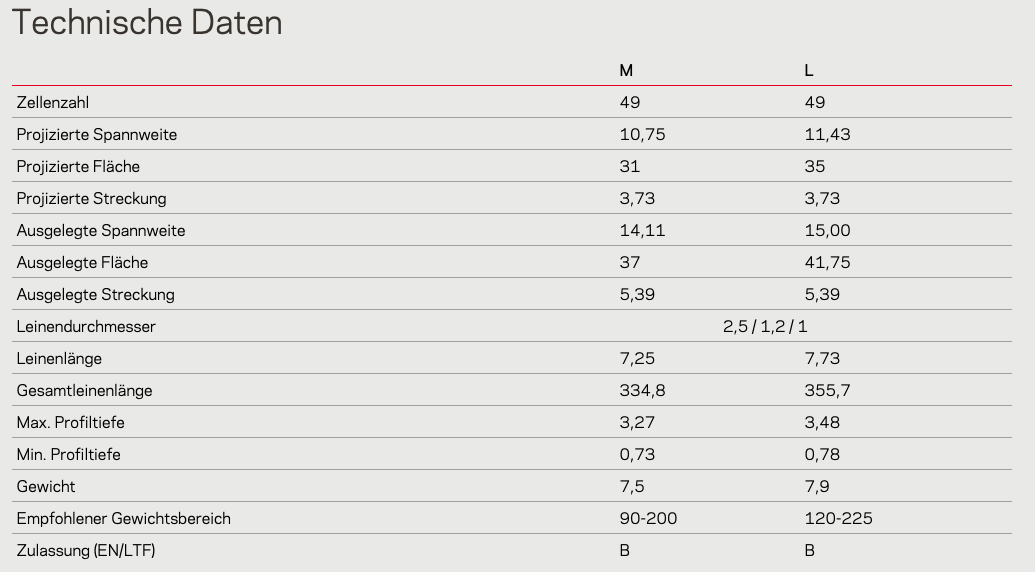Viewport: 1035px width, 572px height.
Task: Click the Ausgelegte Fläche value 41,75
Action: pos(827,263)
